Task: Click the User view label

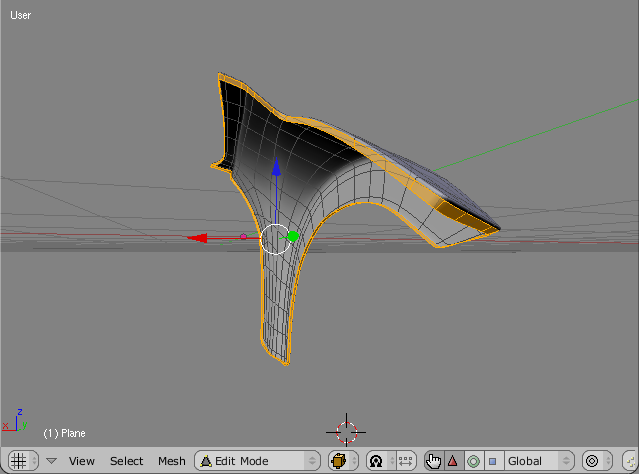Action: pyautogui.click(x=20, y=15)
